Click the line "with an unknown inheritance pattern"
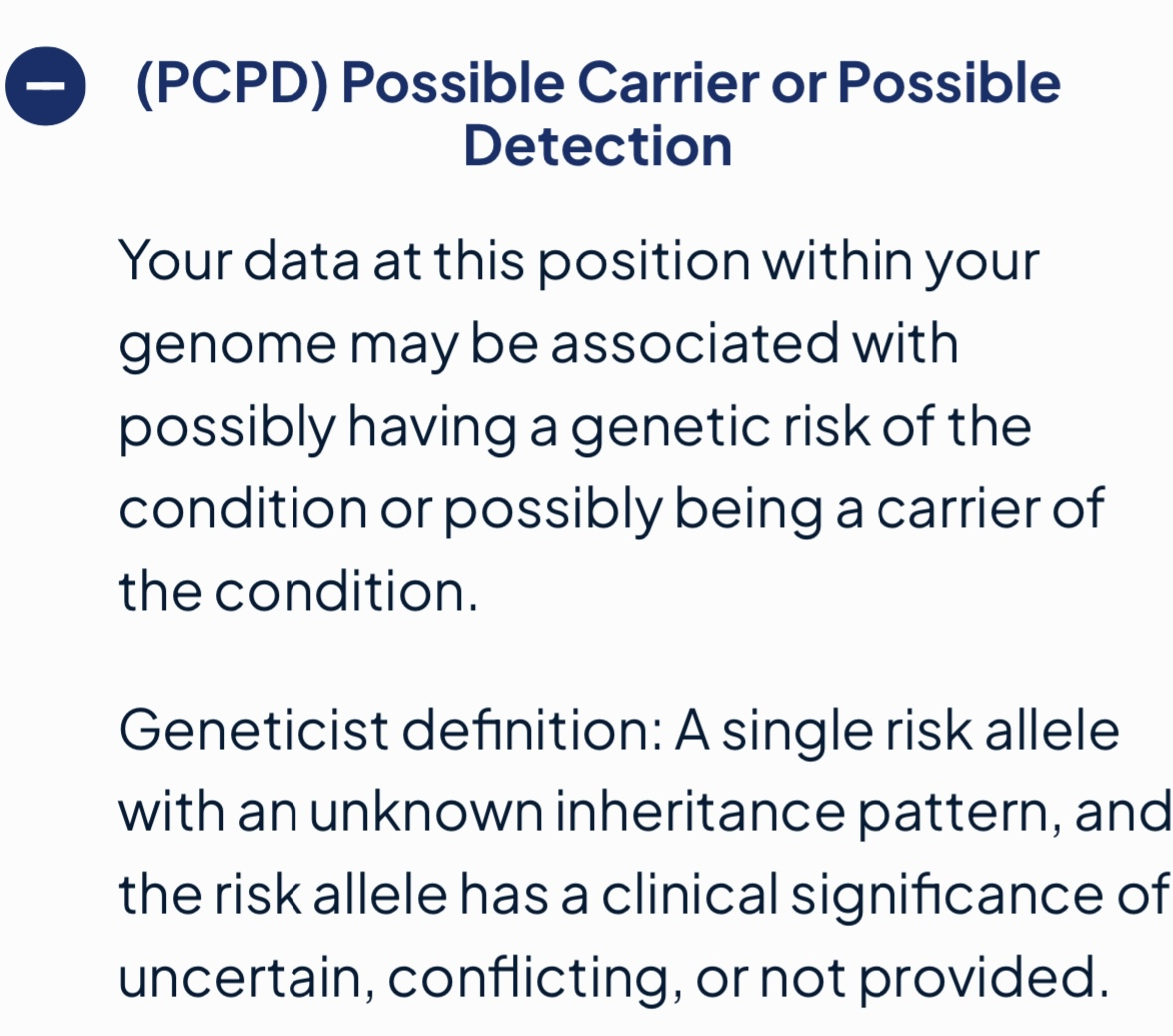 (x=645, y=812)
